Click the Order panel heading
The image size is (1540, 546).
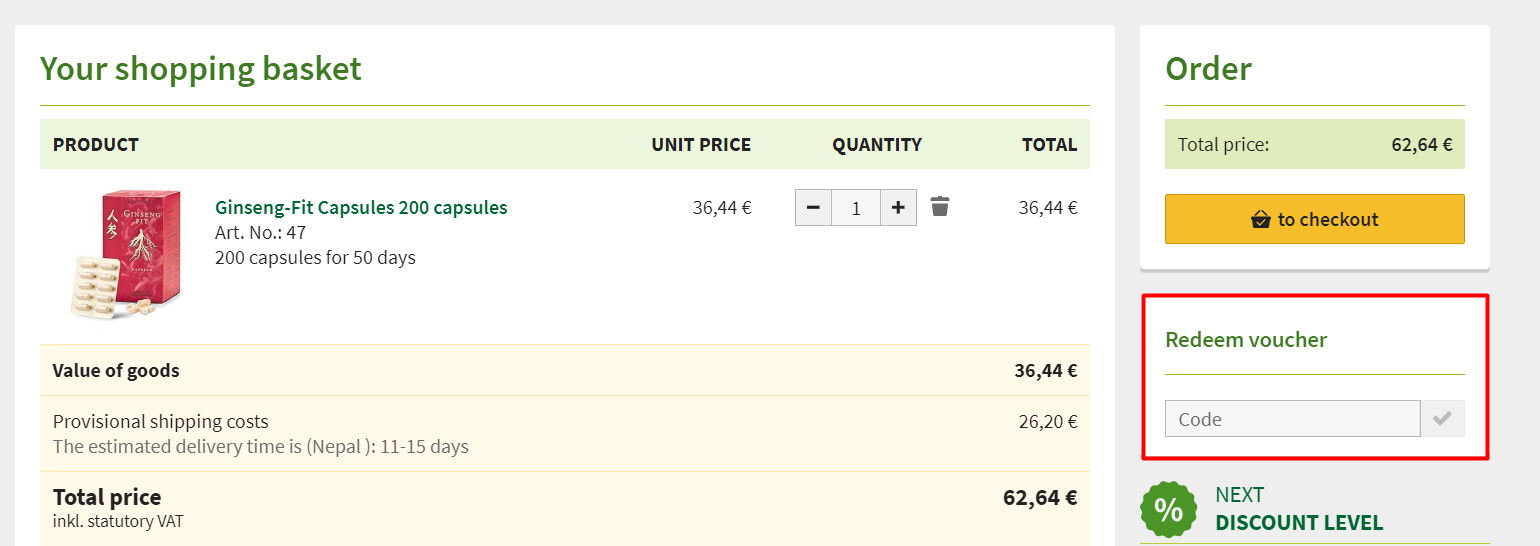click(1208, 69)
